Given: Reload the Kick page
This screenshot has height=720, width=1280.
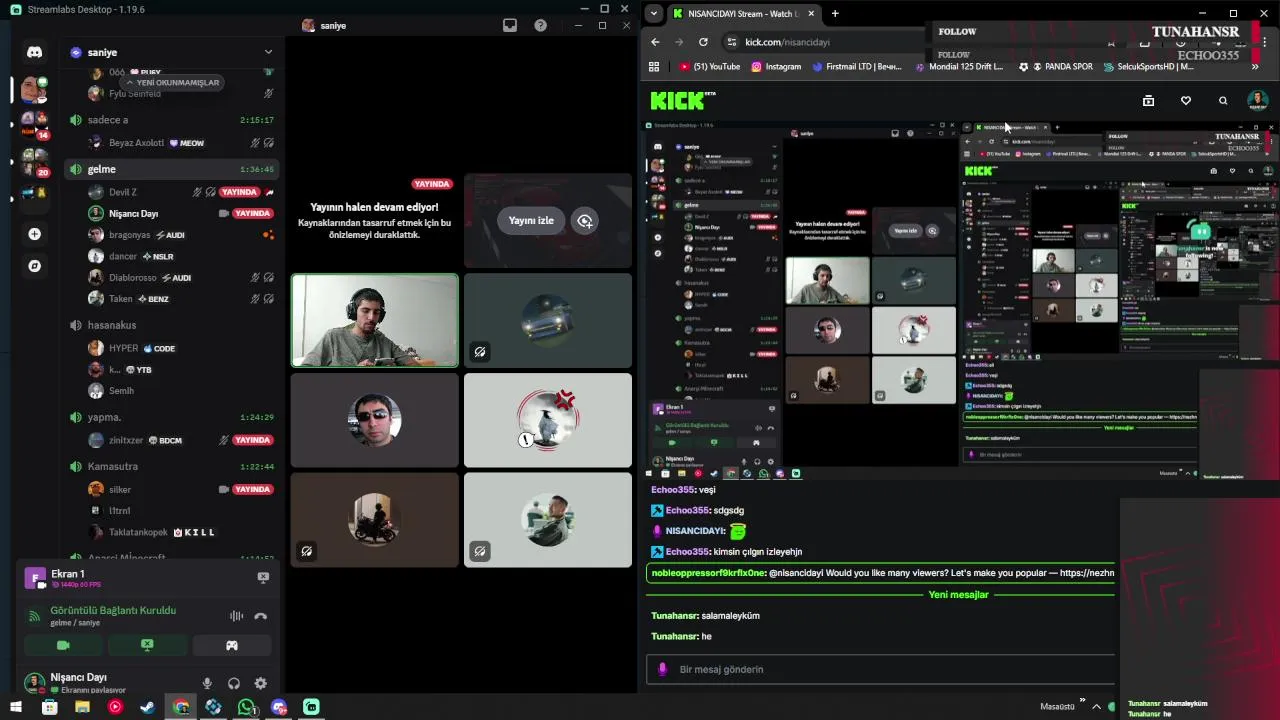Looking at the screenshot, I should tap(703, 42).
